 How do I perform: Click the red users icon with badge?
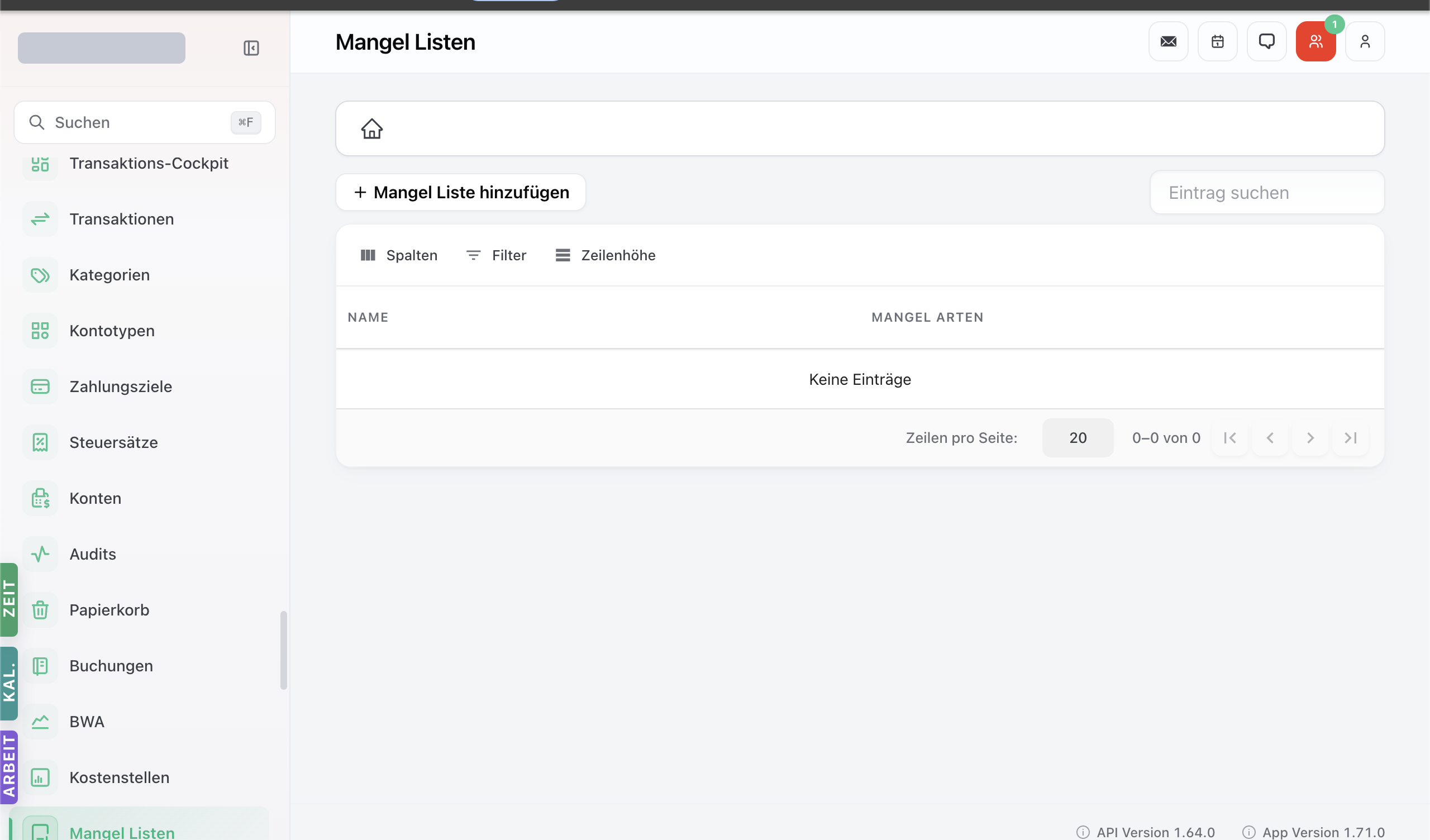[x=1315, y=41]
